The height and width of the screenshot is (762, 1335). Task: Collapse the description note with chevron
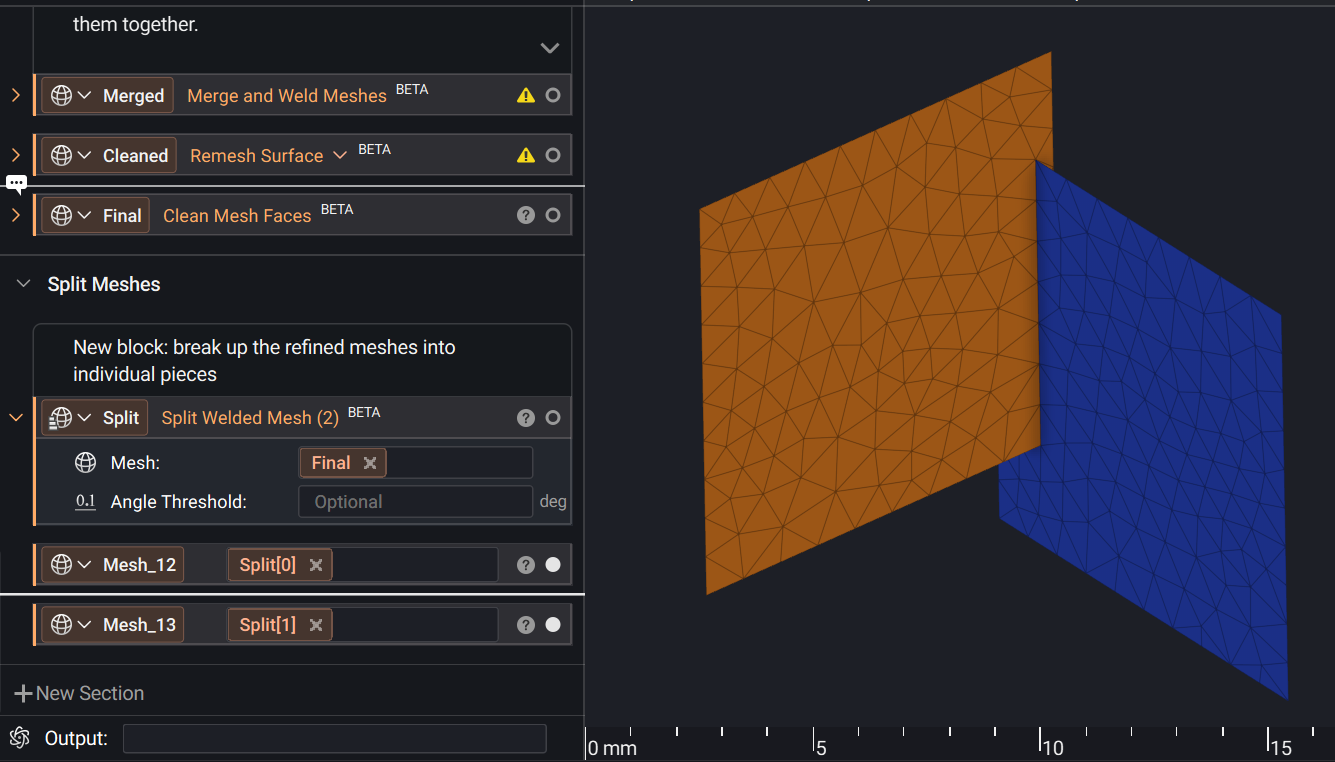pyautogui.click(x=549, y=48)
